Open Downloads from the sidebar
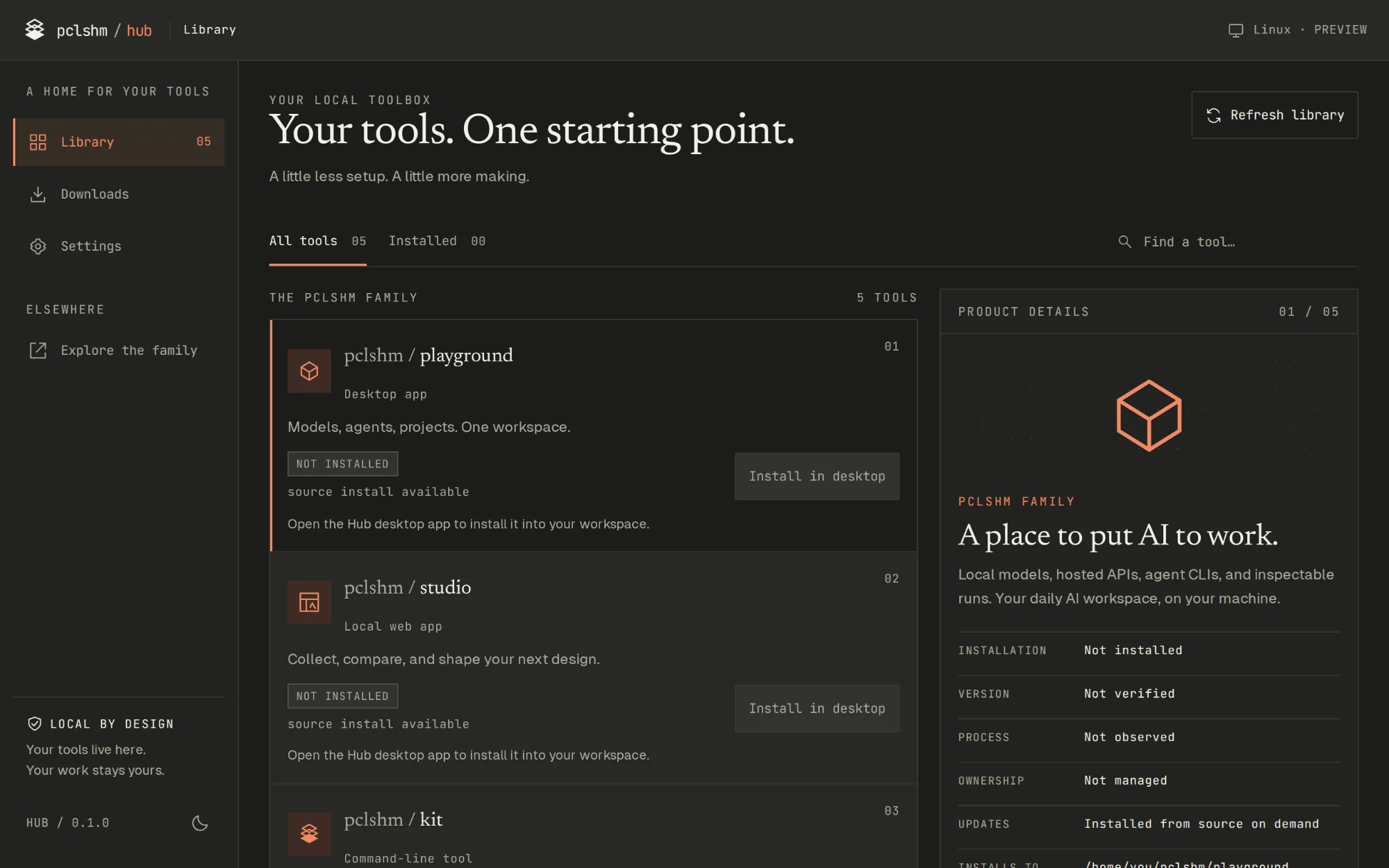 point(119,194)
